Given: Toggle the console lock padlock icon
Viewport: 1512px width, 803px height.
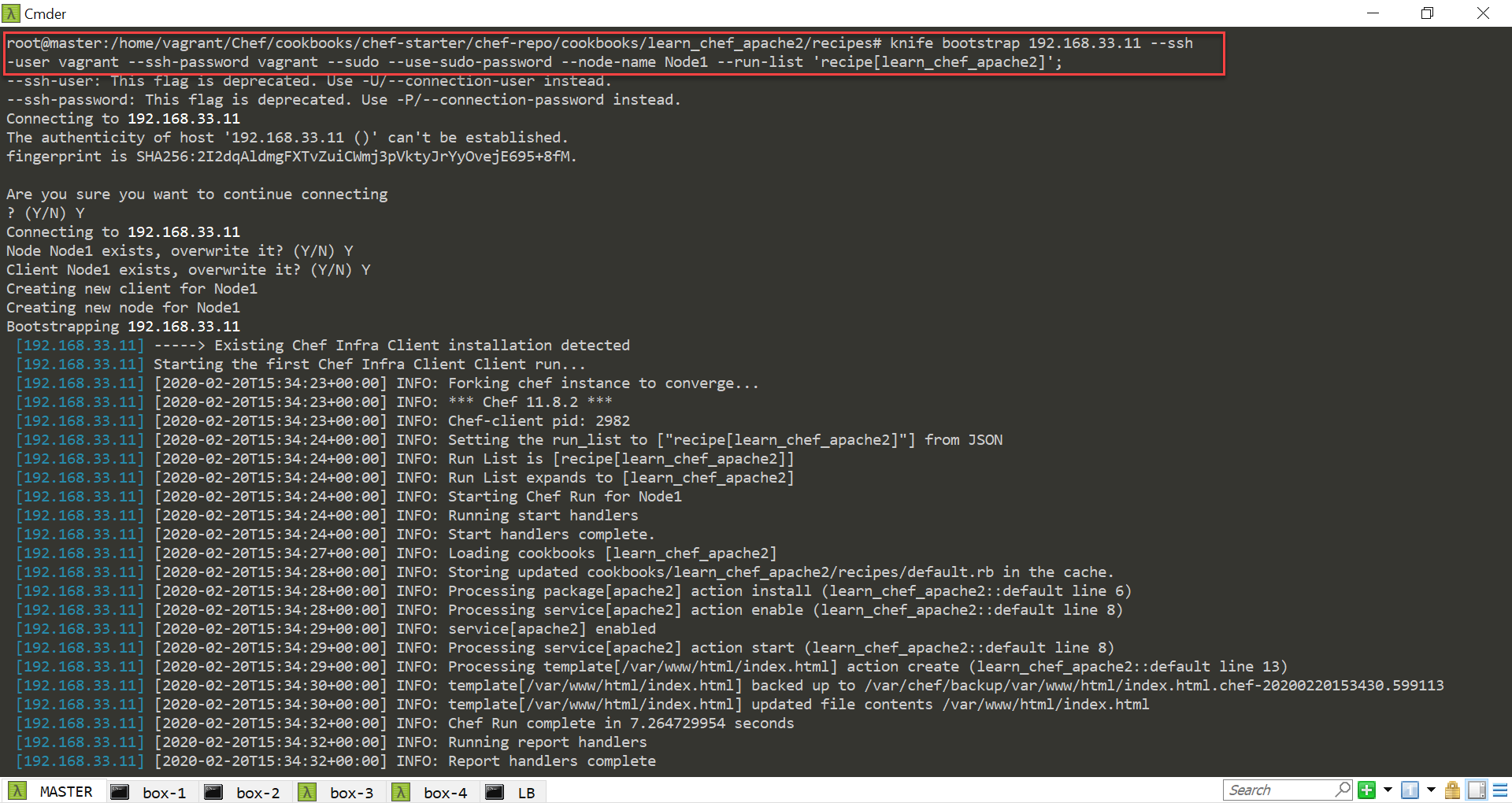Looking at the screenshot, I should point(1453,790).
